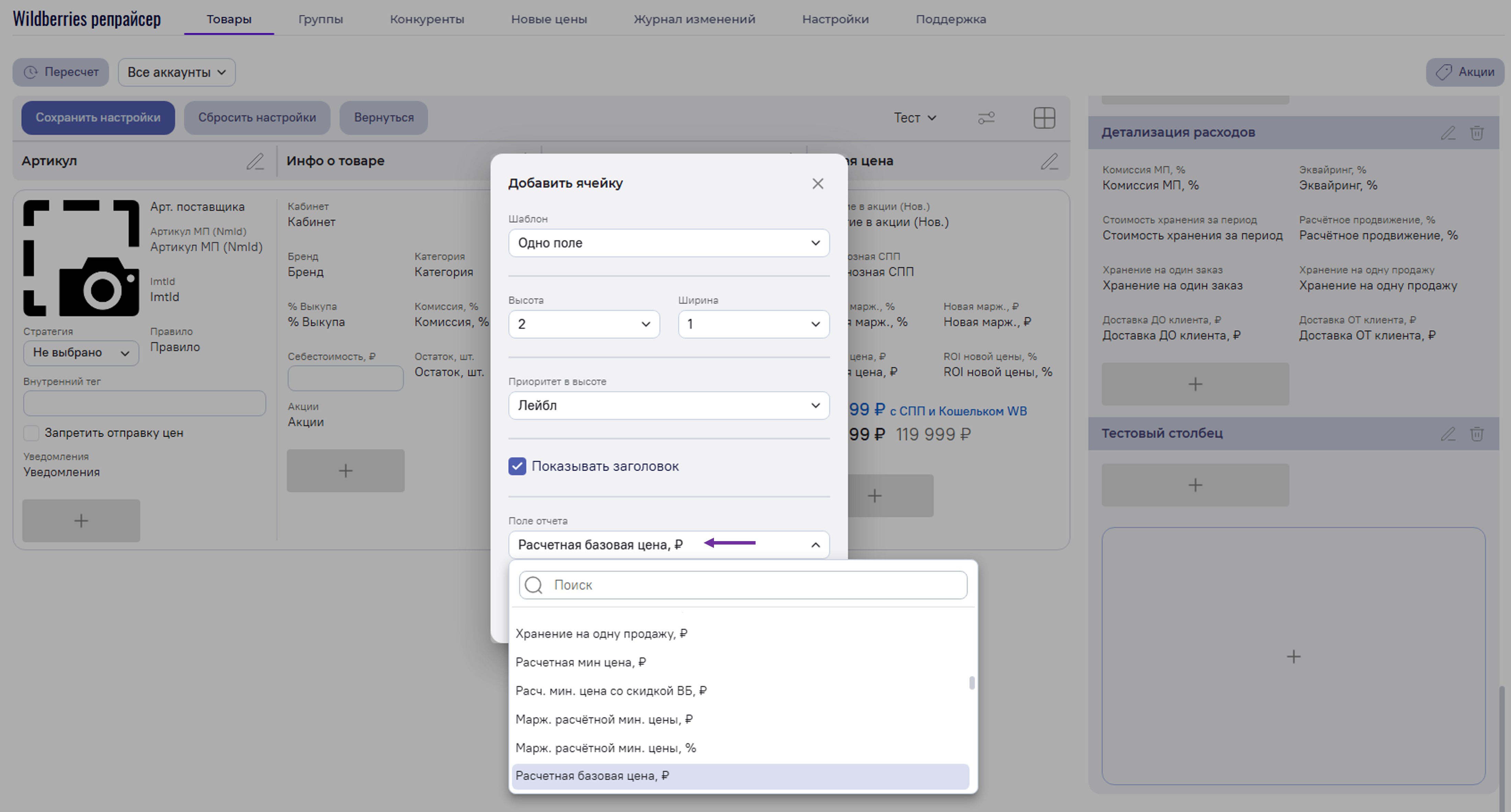The width and height of the screenshot is (1511, 812).
Task: Expand the Приоритет в высоте dropdown
Action: (x=668, y=406)
